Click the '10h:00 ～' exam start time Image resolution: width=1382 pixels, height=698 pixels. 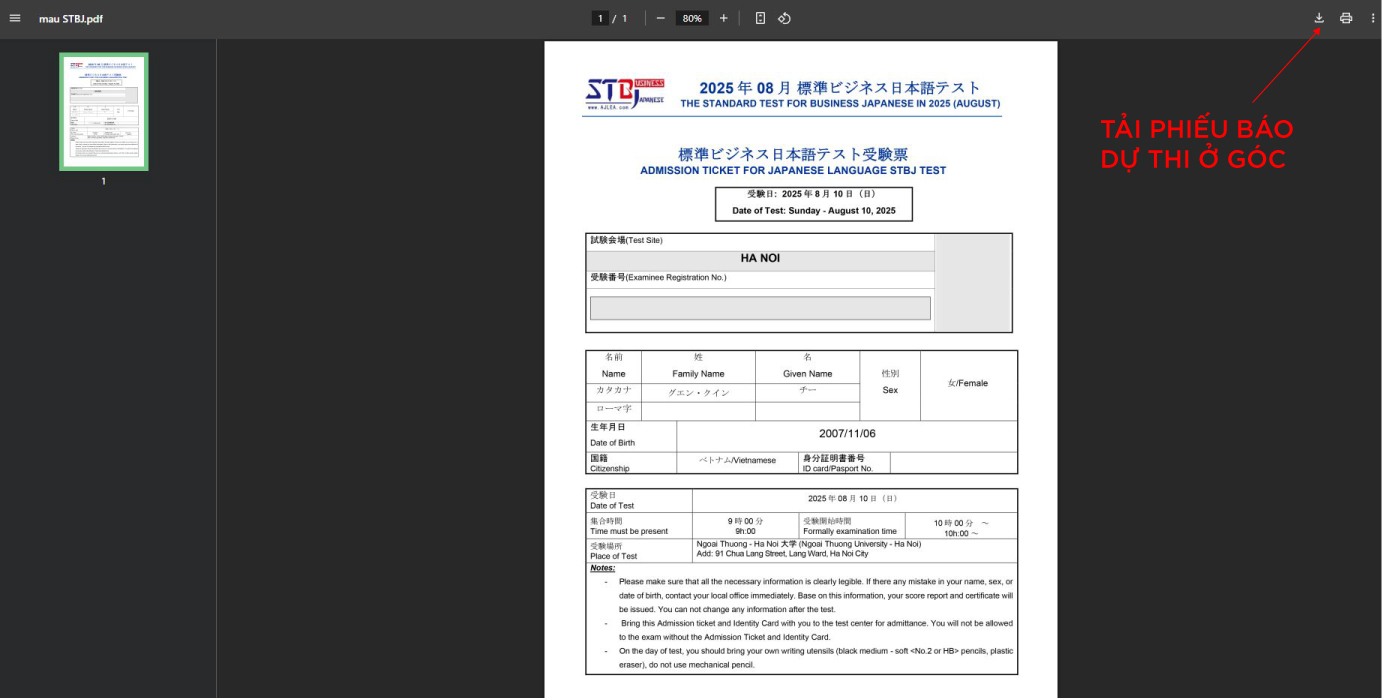[961, 533]
